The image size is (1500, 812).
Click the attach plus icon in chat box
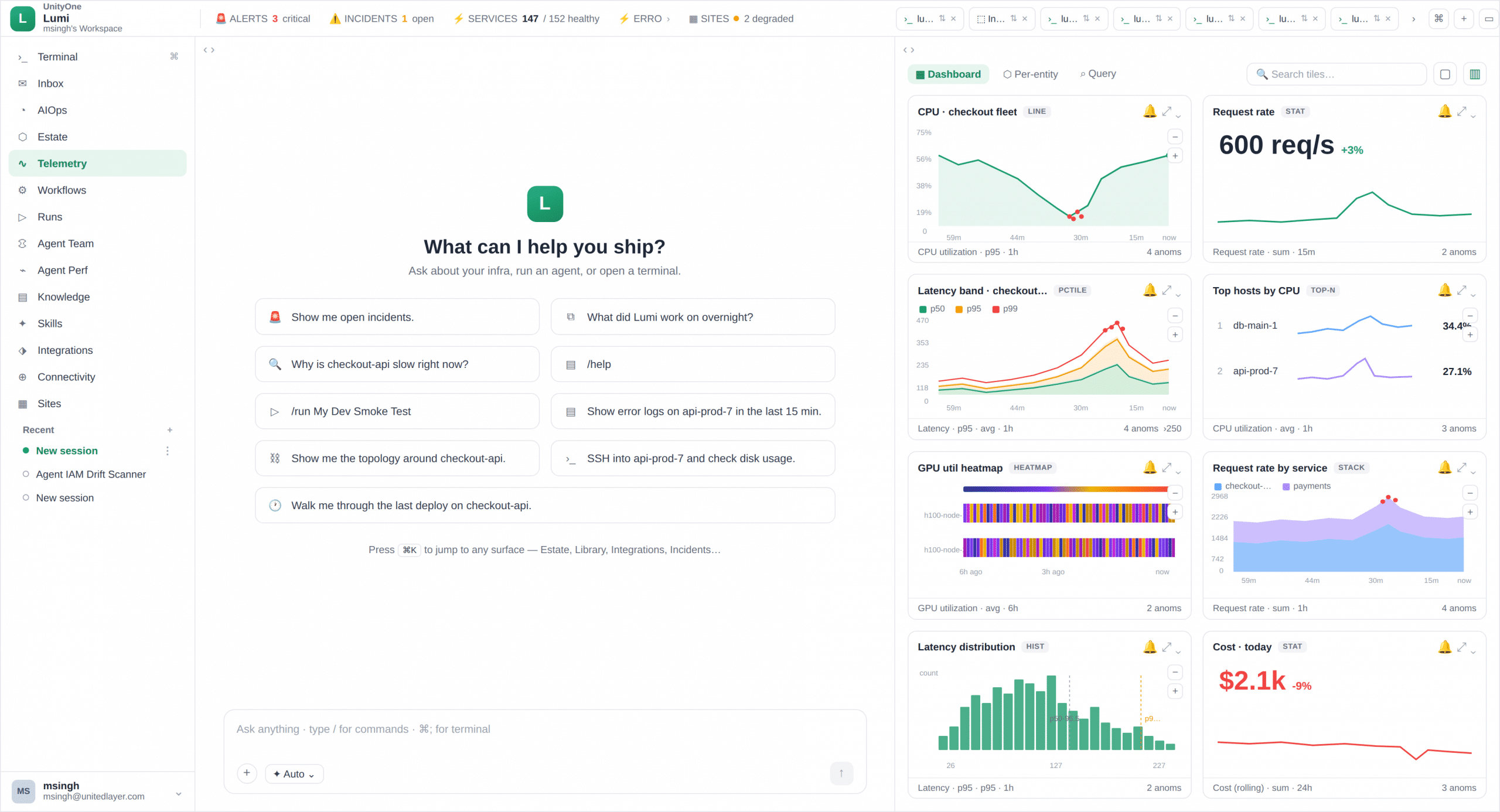pyautogui.click(x=247, y=773)
